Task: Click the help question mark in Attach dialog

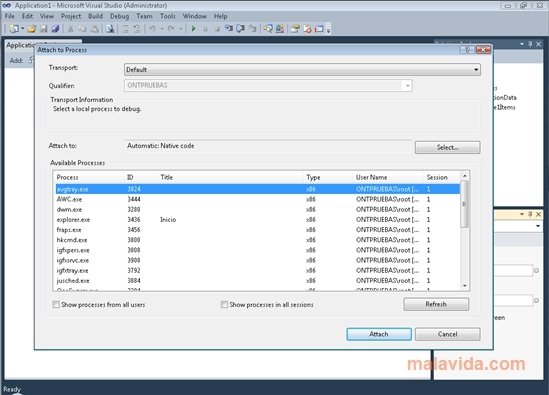Action: coord(467,50)
